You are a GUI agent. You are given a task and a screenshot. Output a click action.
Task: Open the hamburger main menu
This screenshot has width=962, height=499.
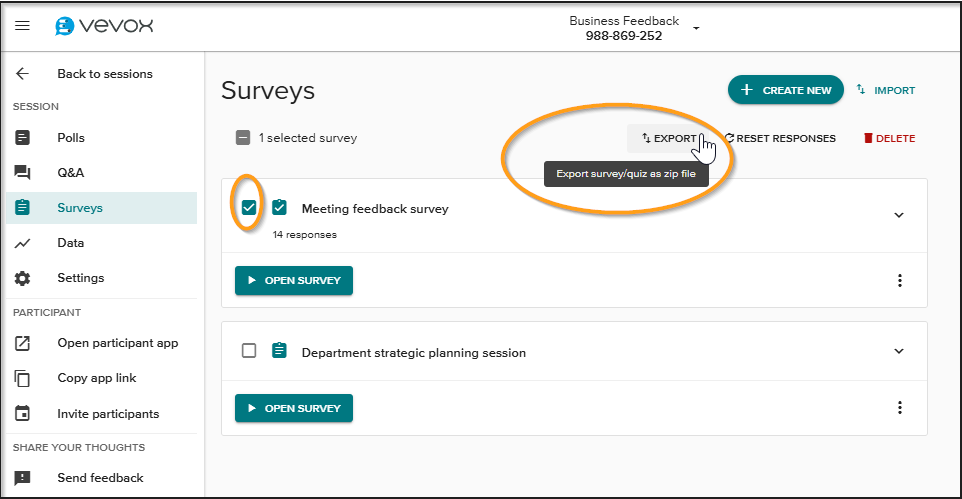click(x=23, y=26)
